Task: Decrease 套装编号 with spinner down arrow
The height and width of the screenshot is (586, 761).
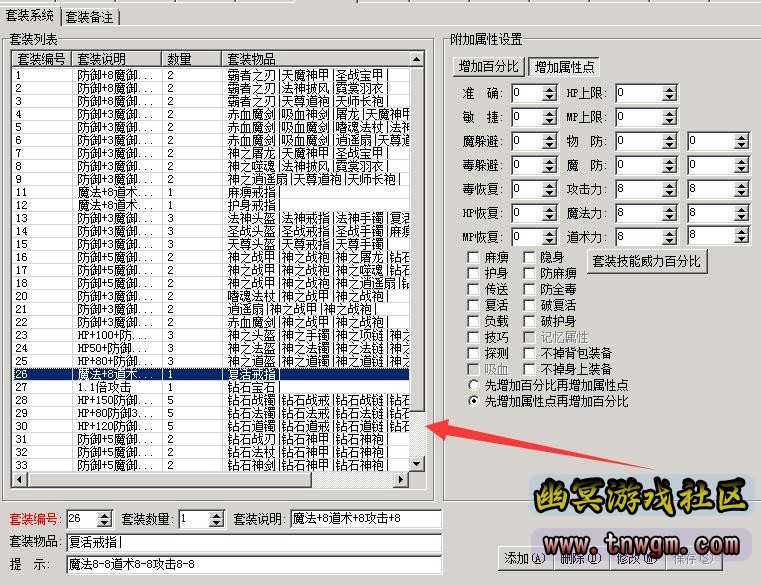Action: (104, 523)
